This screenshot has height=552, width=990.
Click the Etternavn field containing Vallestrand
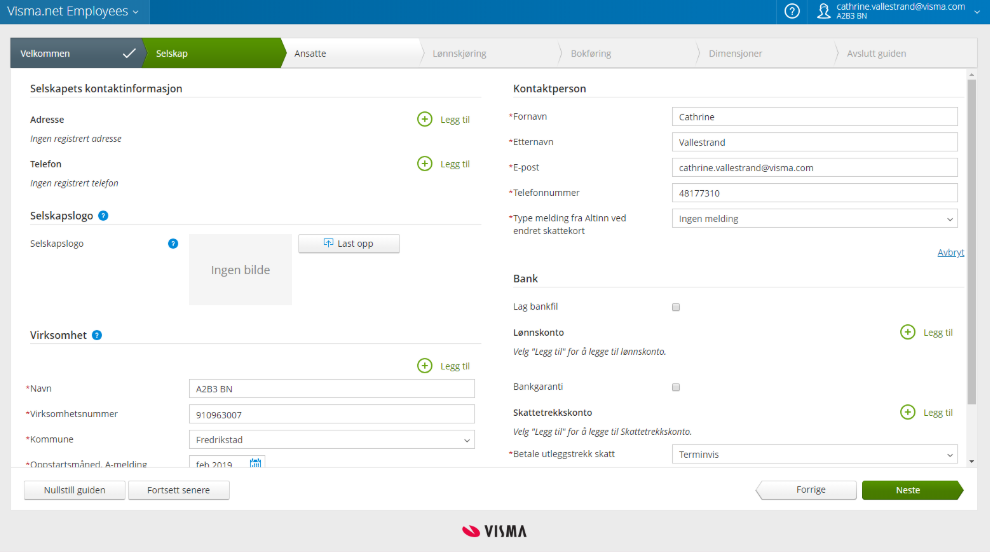tap(814, 142)
